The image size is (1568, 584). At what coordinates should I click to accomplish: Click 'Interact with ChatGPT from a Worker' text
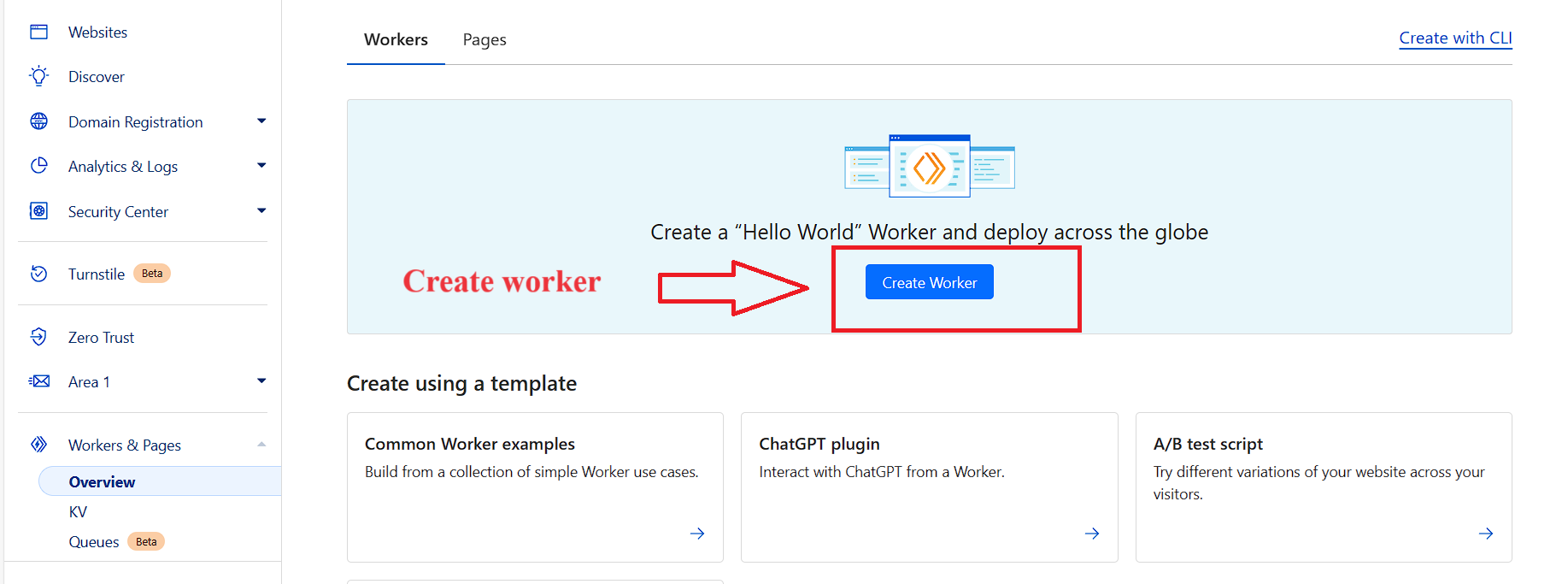(882, 472)
